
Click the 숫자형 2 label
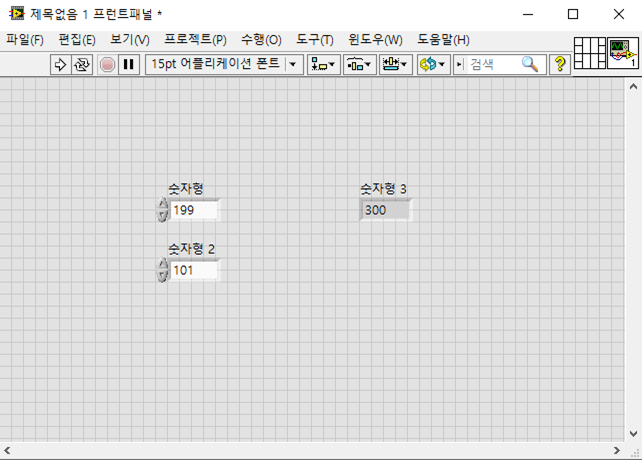191,249
